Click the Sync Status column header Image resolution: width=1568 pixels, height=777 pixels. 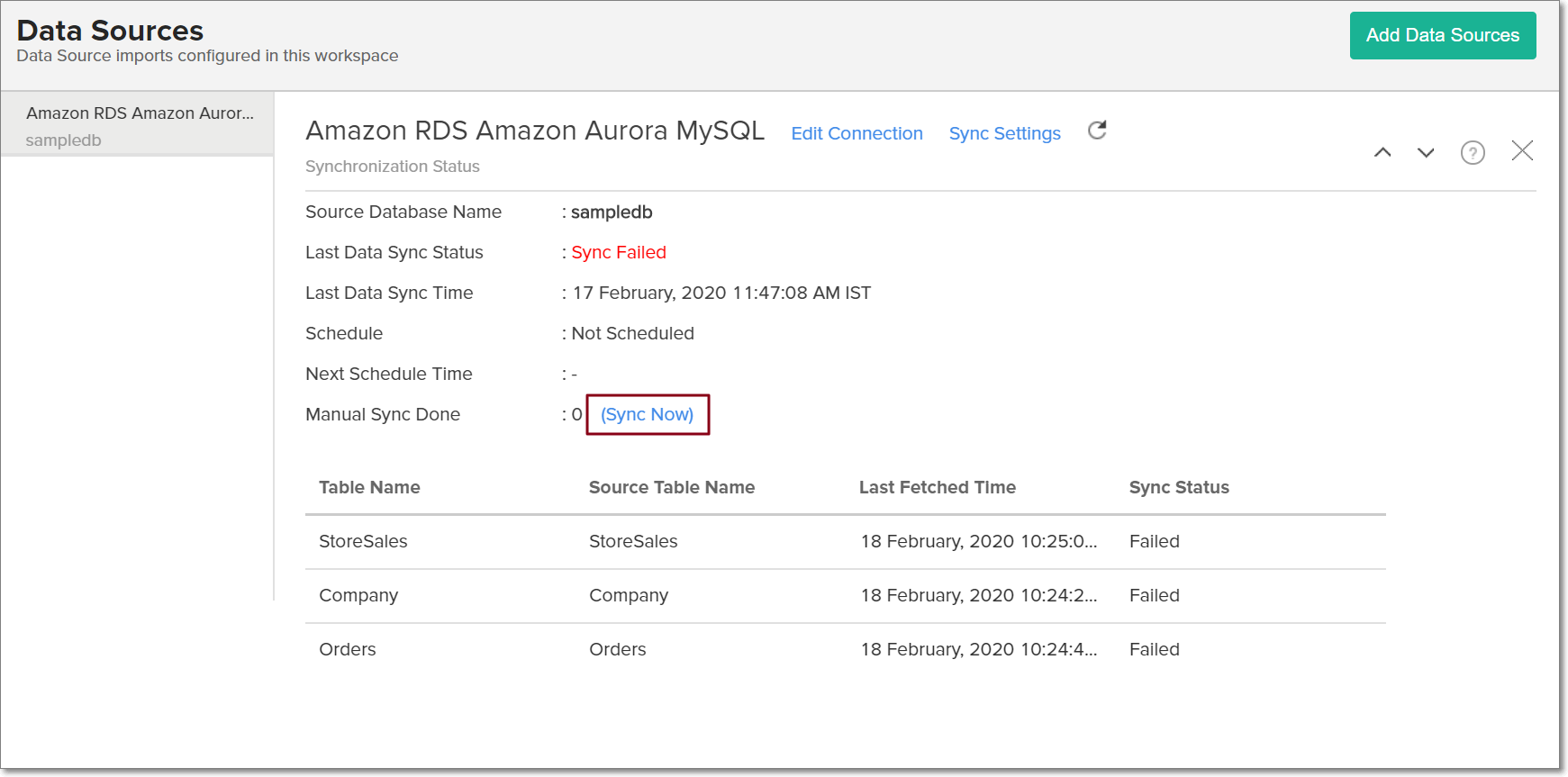(1179, 488)
